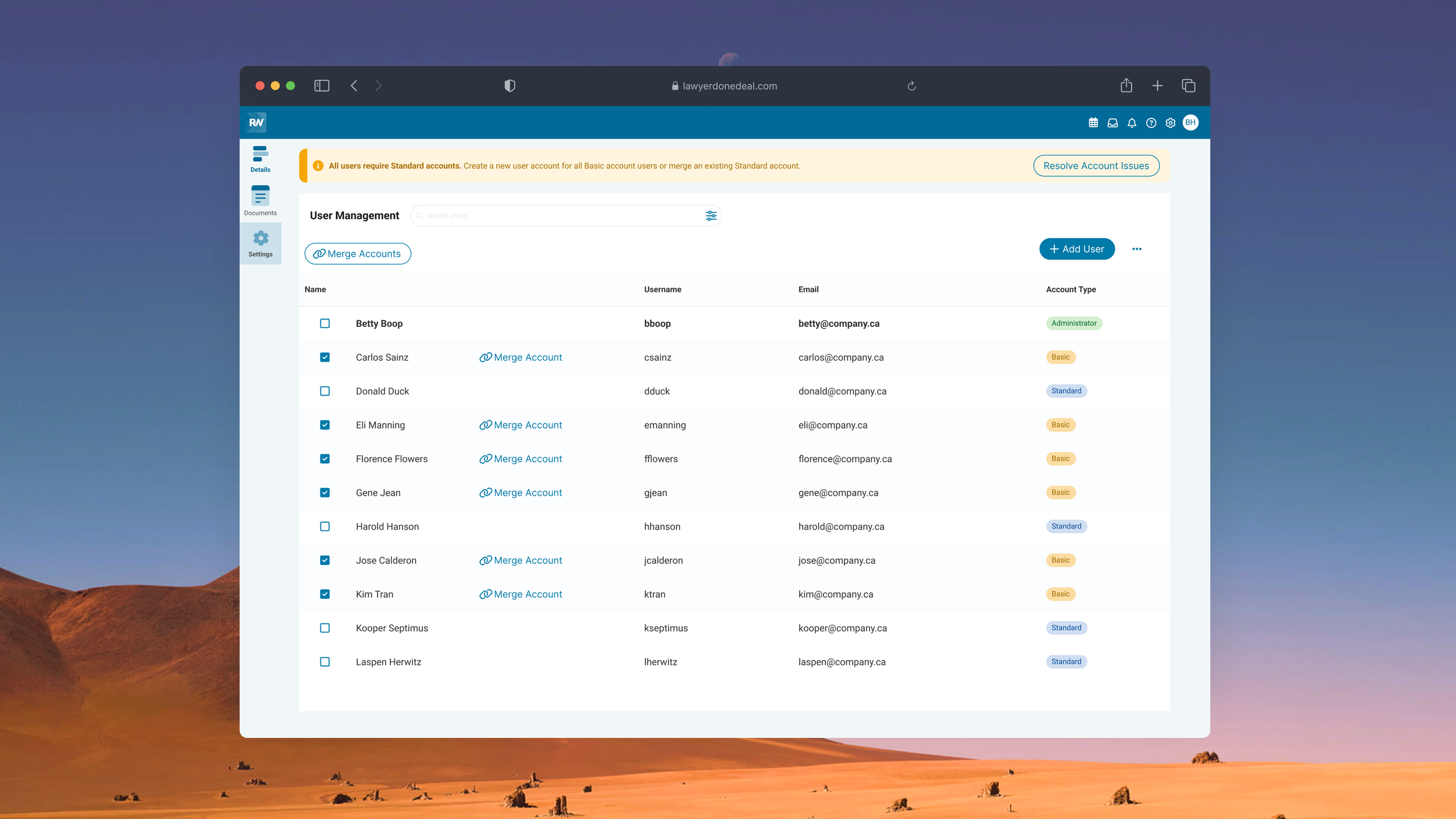
Task: Uncheck the Carlos Sainz checkbox
Action: click(325, 357)
